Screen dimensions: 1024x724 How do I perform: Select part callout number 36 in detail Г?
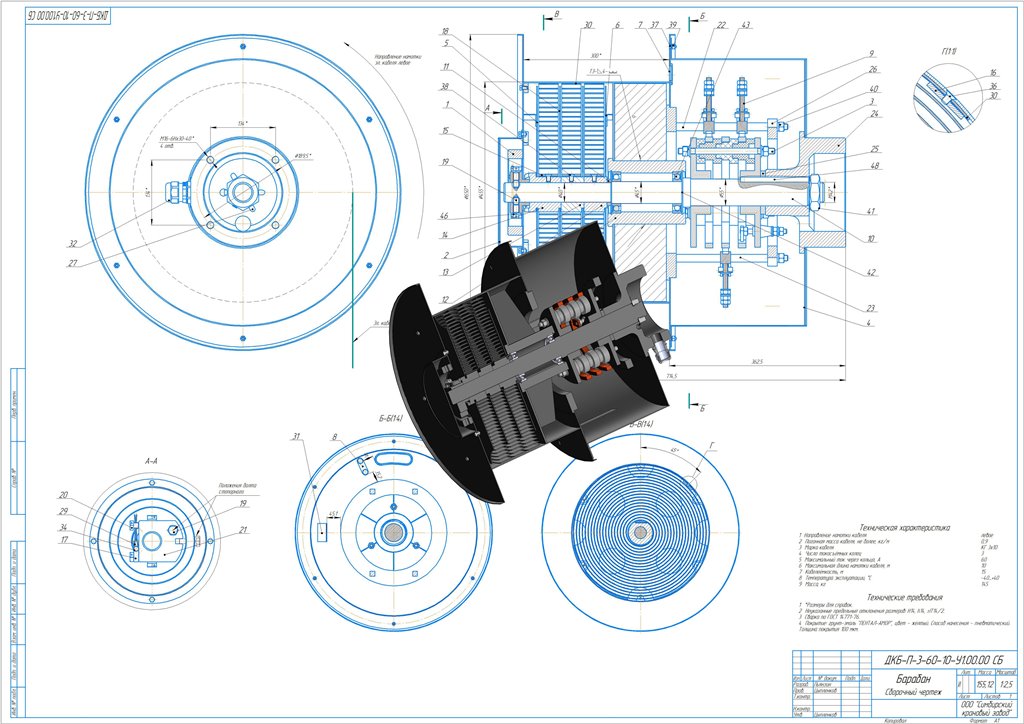[993, 86]
